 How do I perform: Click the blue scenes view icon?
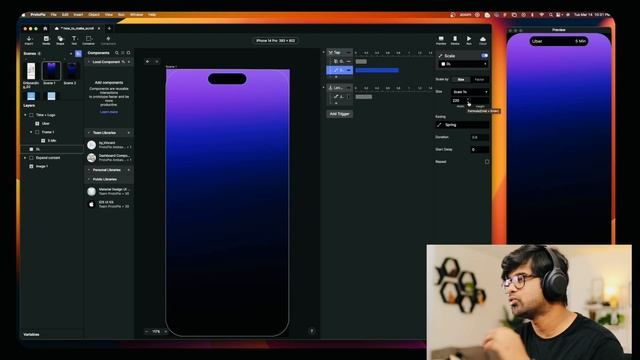(78, 53)
